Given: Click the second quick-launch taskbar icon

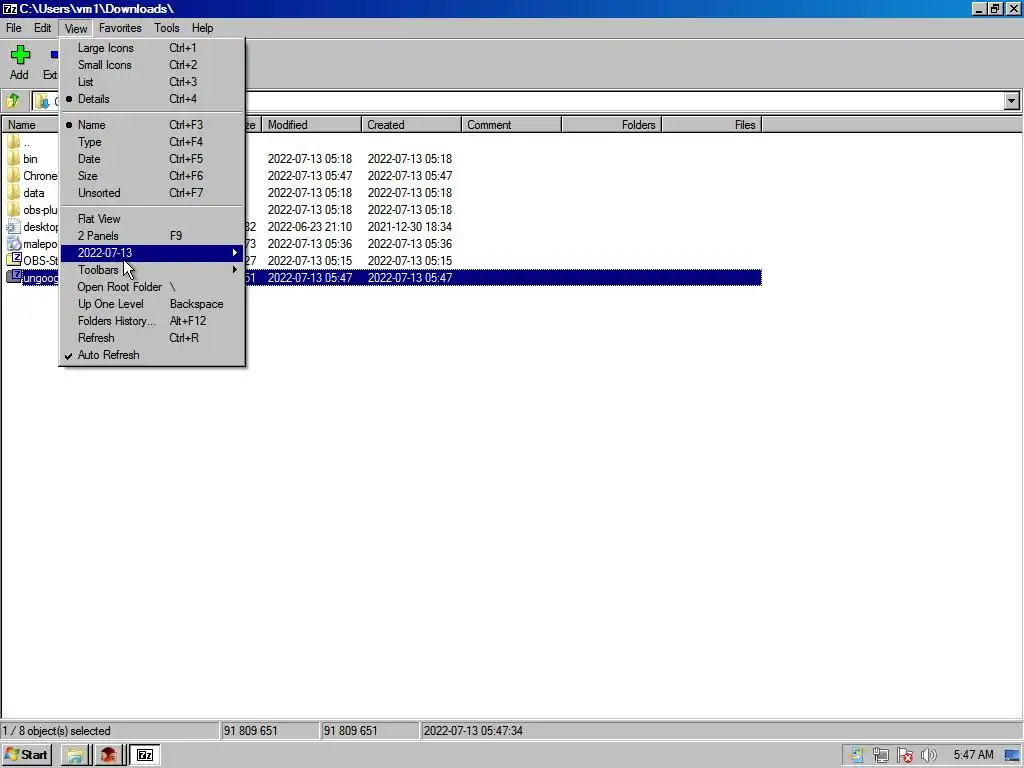Looking at the screenshot, I should (108, 756).
